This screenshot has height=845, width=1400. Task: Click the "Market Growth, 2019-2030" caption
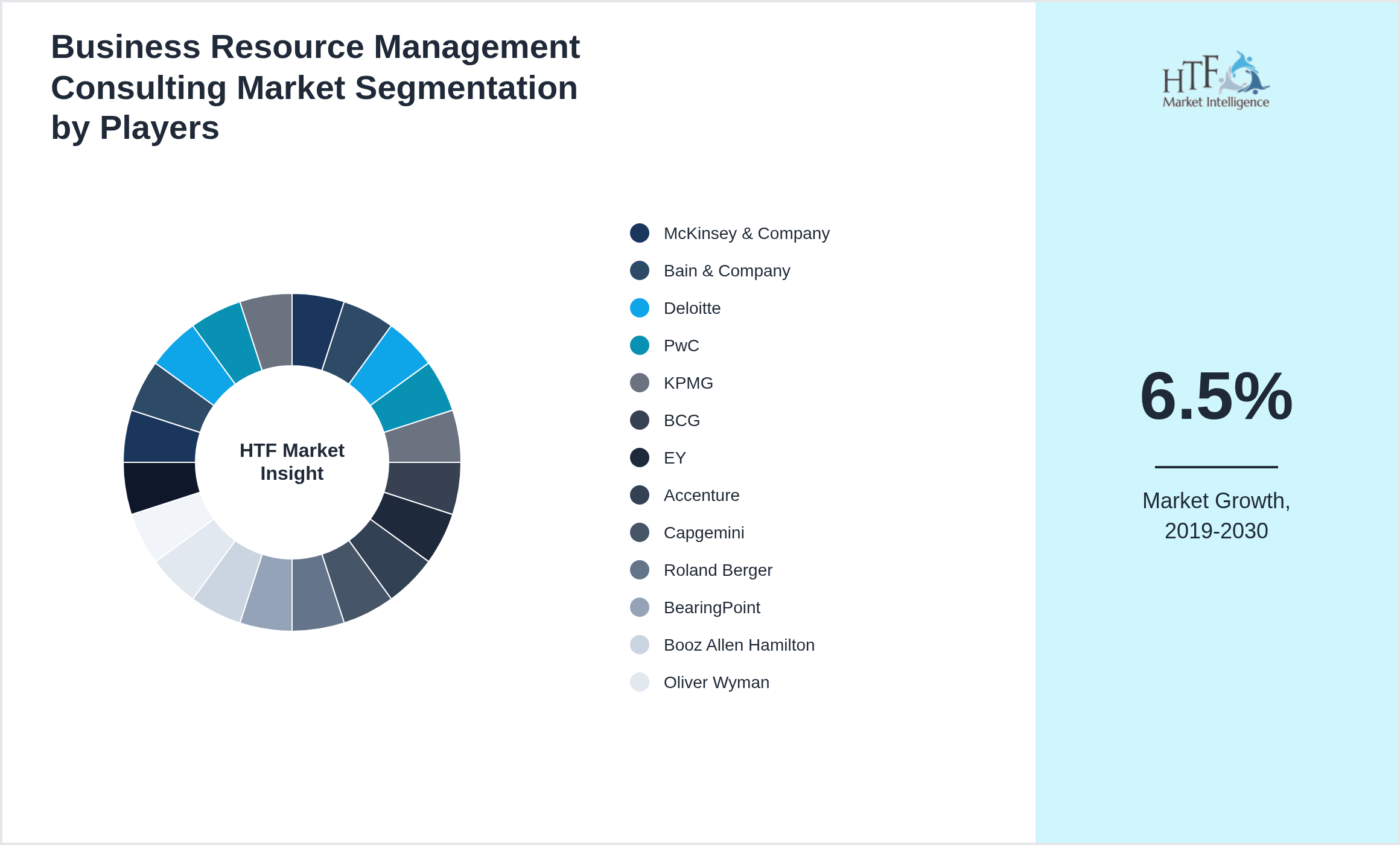[1216, 516]
